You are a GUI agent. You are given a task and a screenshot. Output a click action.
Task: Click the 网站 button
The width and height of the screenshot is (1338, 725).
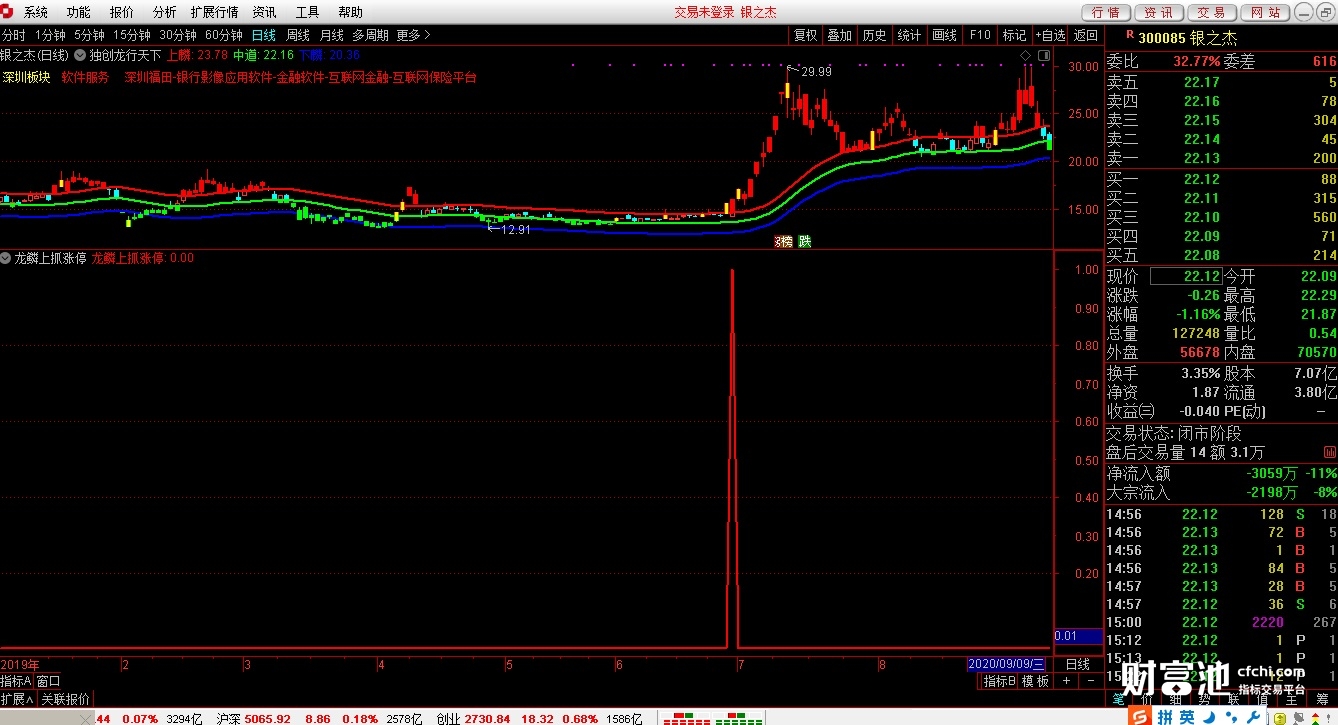[x=1264, y=12]
